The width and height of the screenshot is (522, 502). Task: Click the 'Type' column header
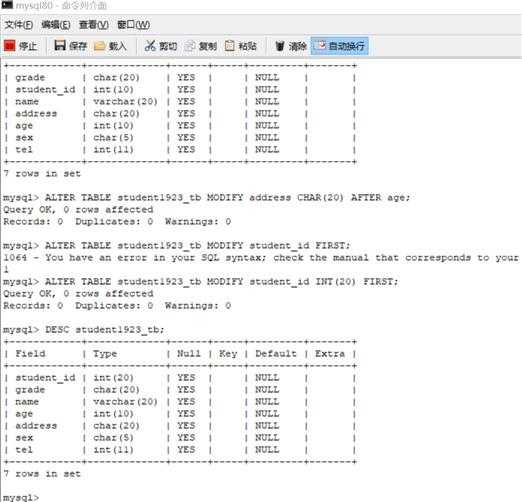point(105,354)
